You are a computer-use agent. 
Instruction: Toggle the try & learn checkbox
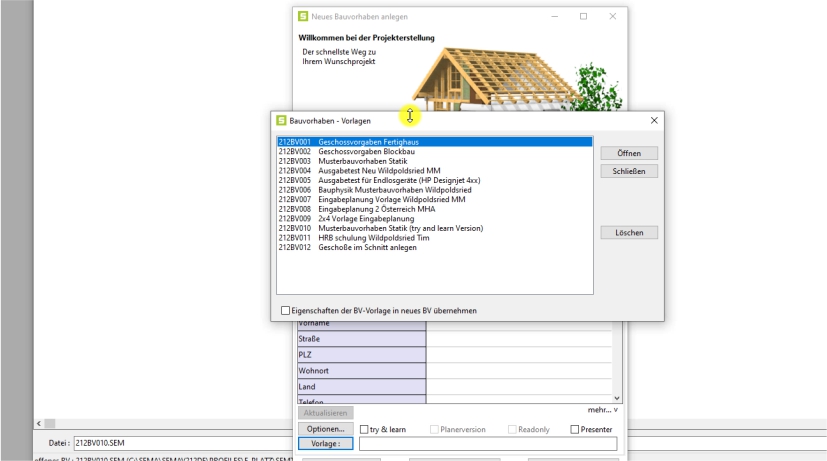click(x=365, y=429)
